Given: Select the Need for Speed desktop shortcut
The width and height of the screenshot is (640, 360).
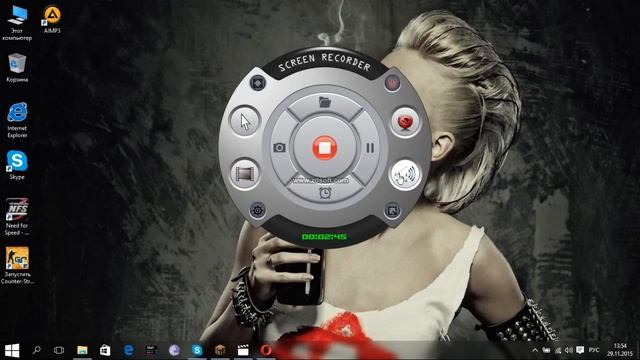Looking at the screenshot, I should coord(17,217).
